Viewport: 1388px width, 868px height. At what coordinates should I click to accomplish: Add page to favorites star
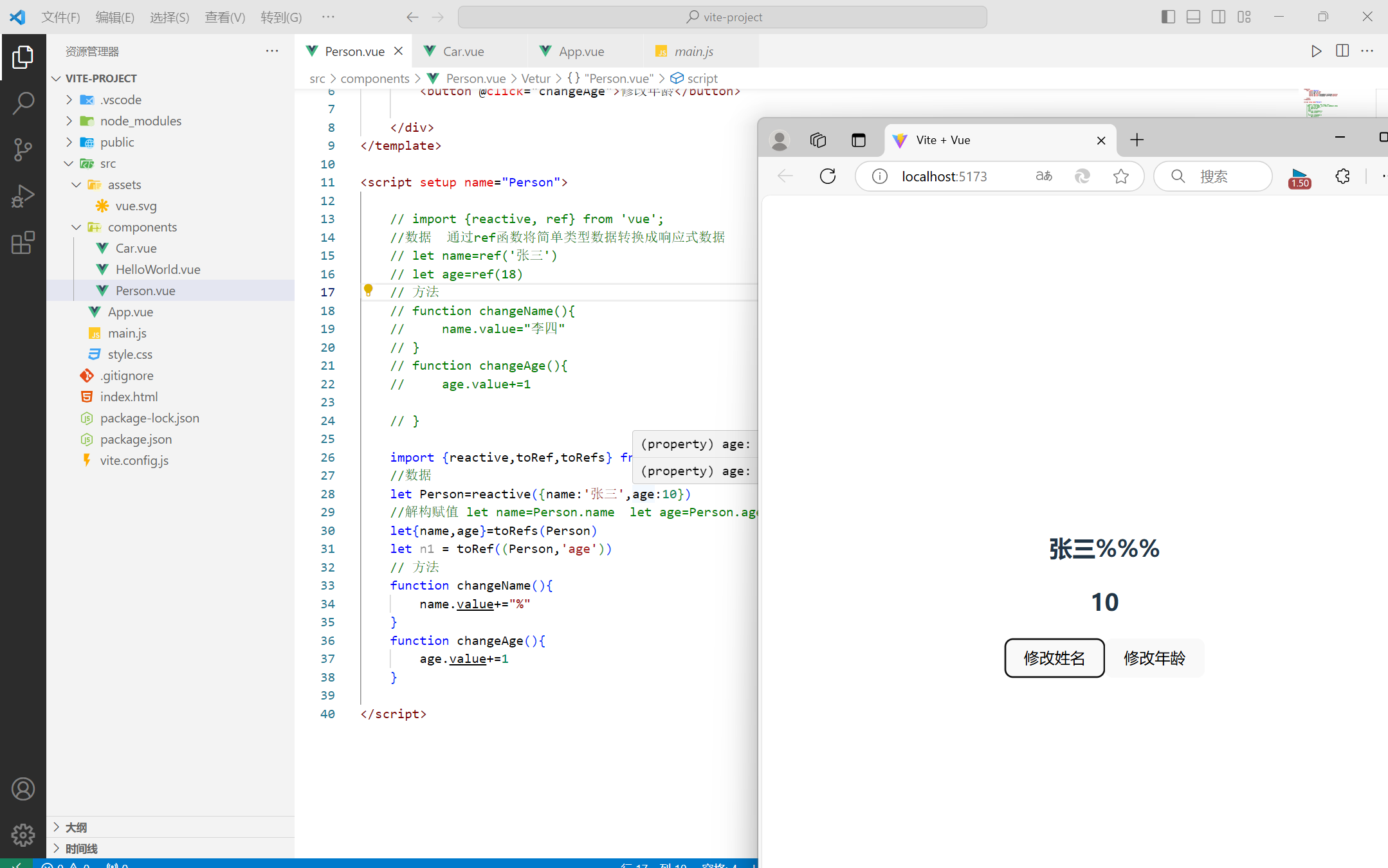[1121, 176]
